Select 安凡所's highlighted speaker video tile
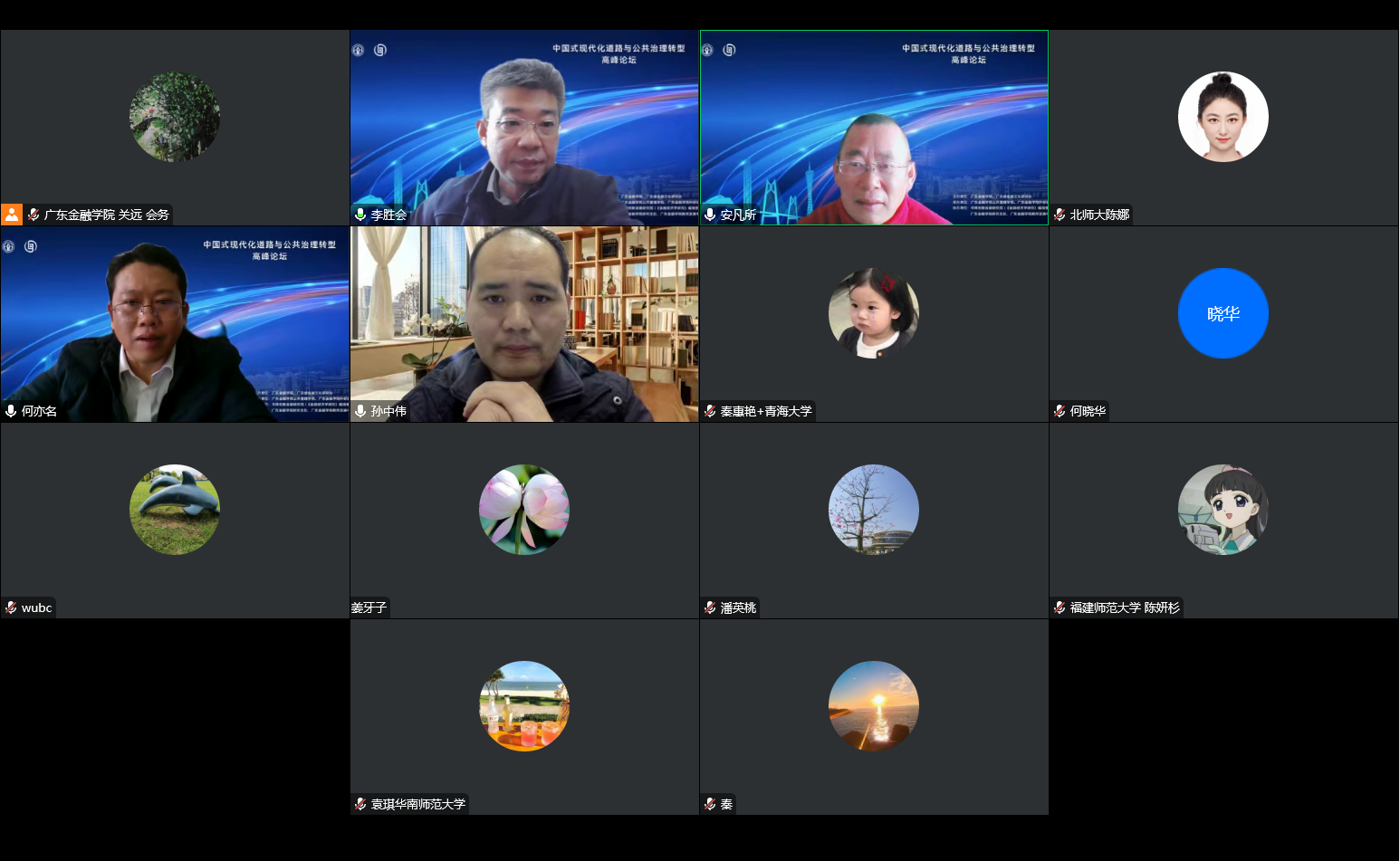Image resolution: width=1400 pixels, height=861 pixels. [x=874, y=128]
